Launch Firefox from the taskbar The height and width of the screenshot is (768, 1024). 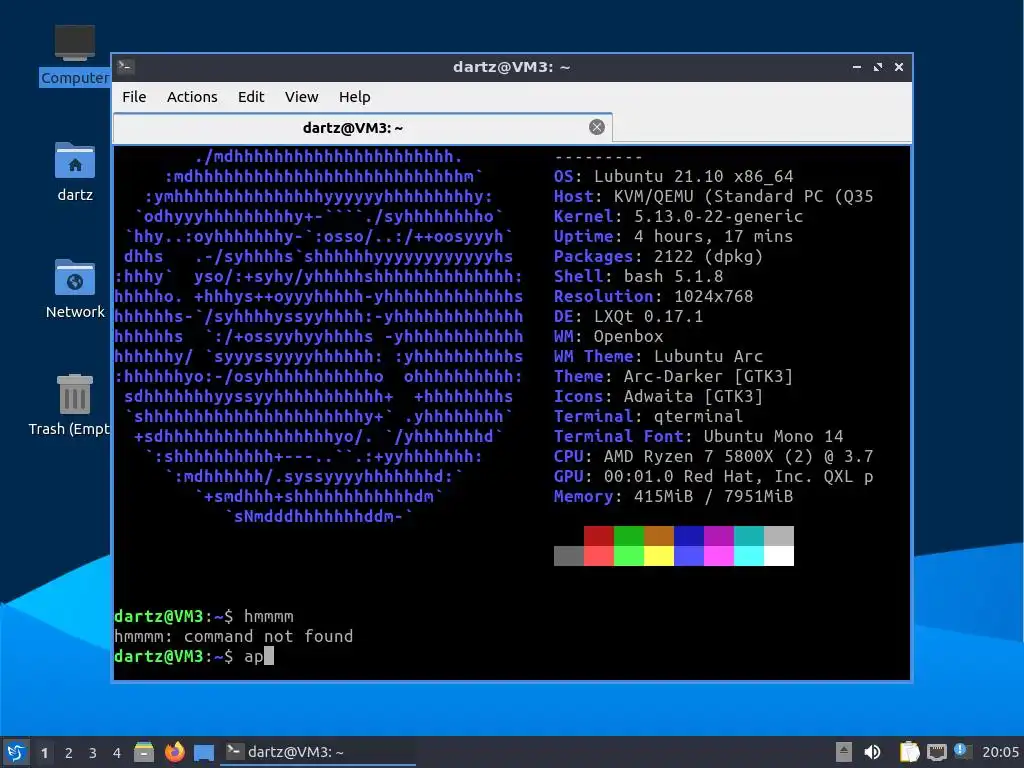point(174,752)
